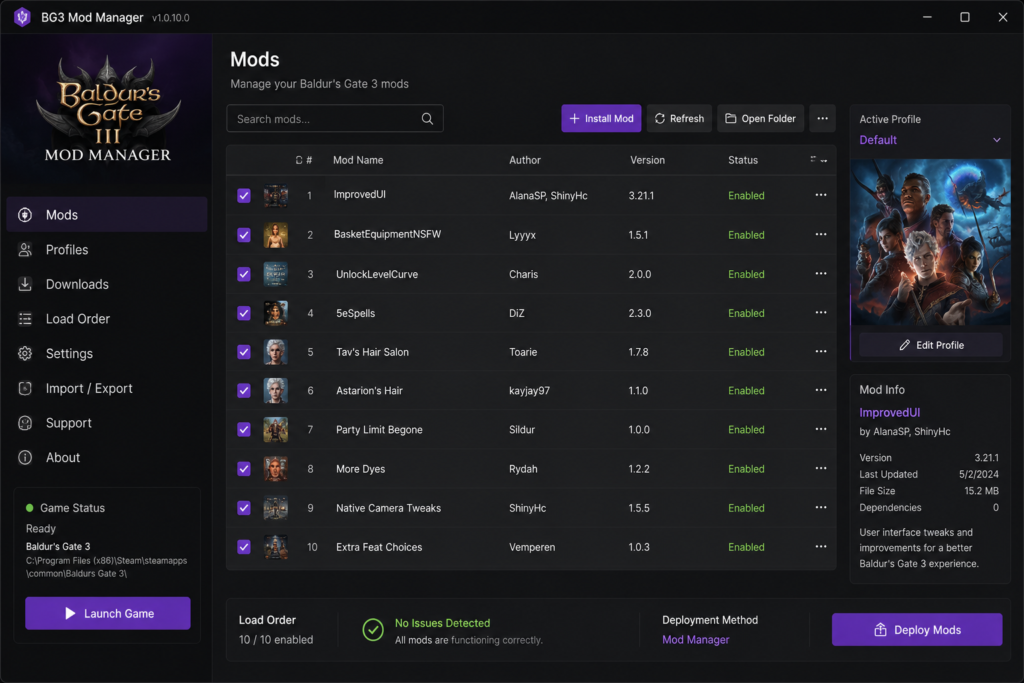Click the Vemperen author cell
This screenshot has height=683, width=1024.
click(x=532, y=547)
